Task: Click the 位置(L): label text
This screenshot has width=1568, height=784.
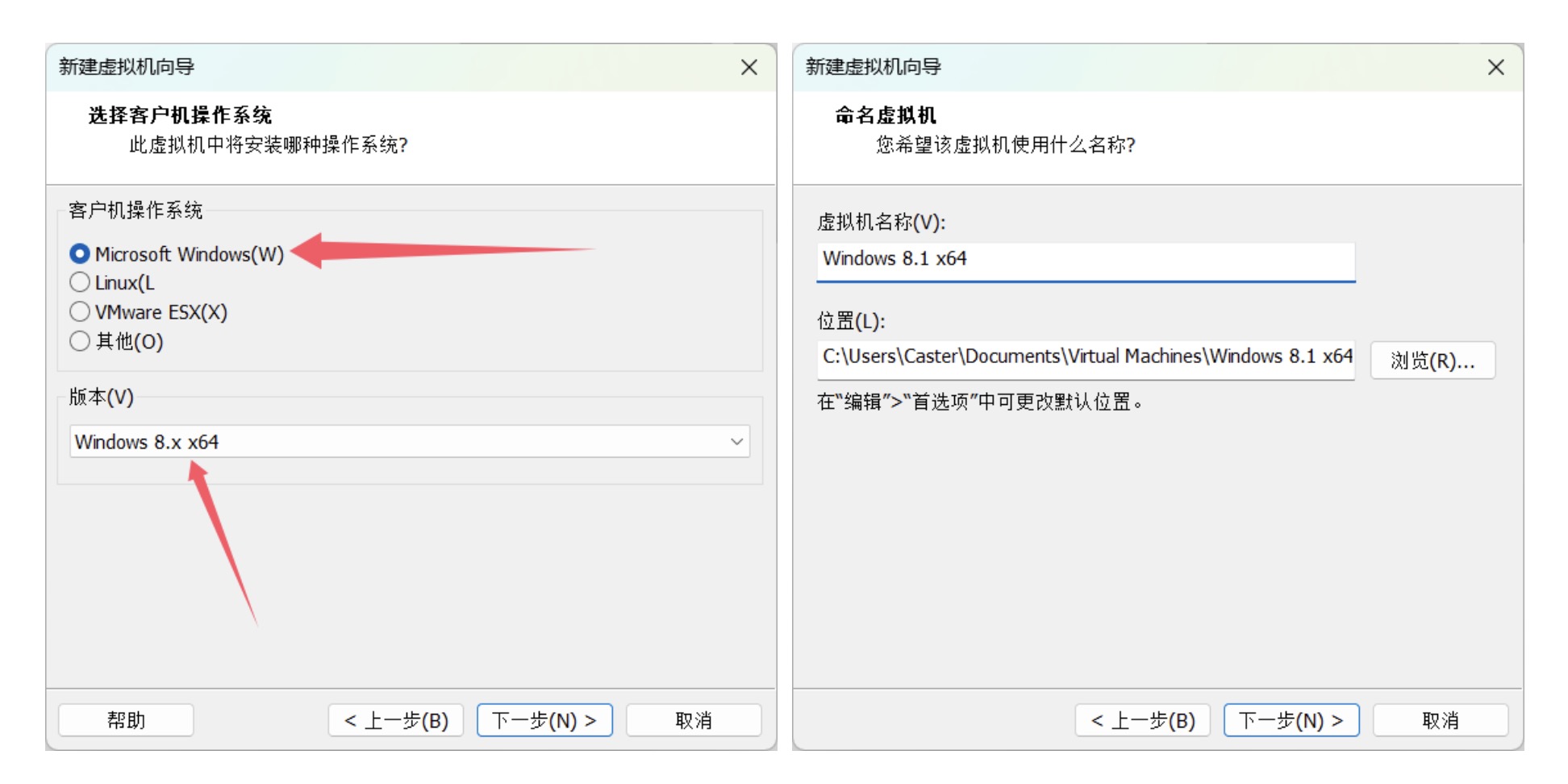Action: click(x=851, y=321)
